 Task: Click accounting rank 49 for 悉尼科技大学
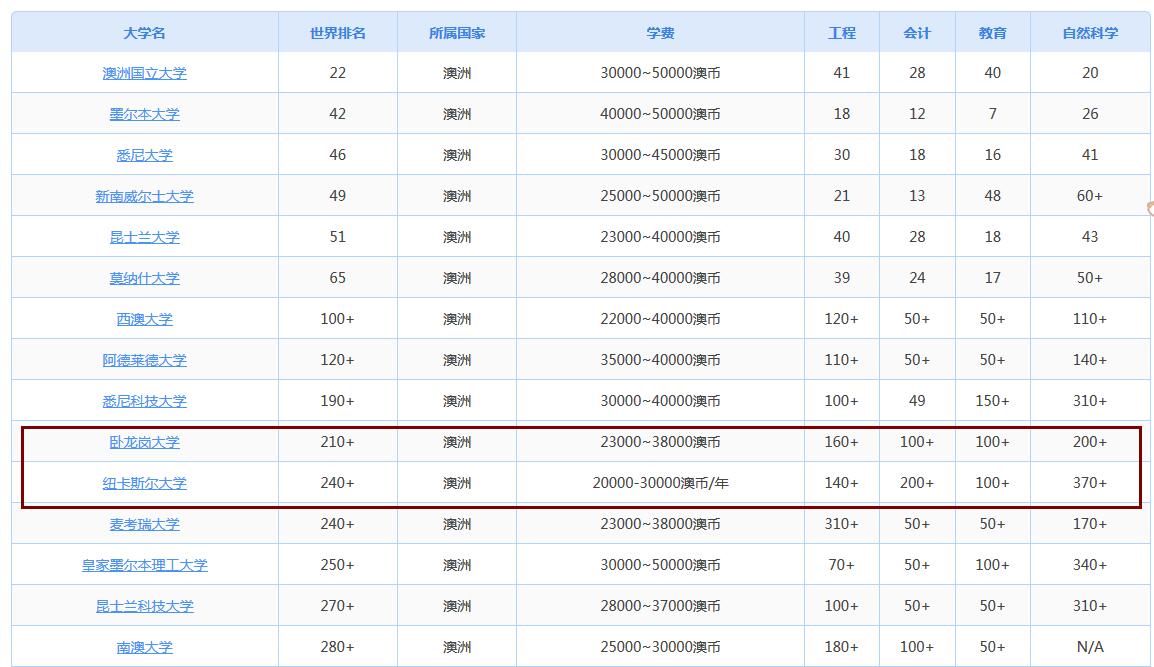coord(917,400)
